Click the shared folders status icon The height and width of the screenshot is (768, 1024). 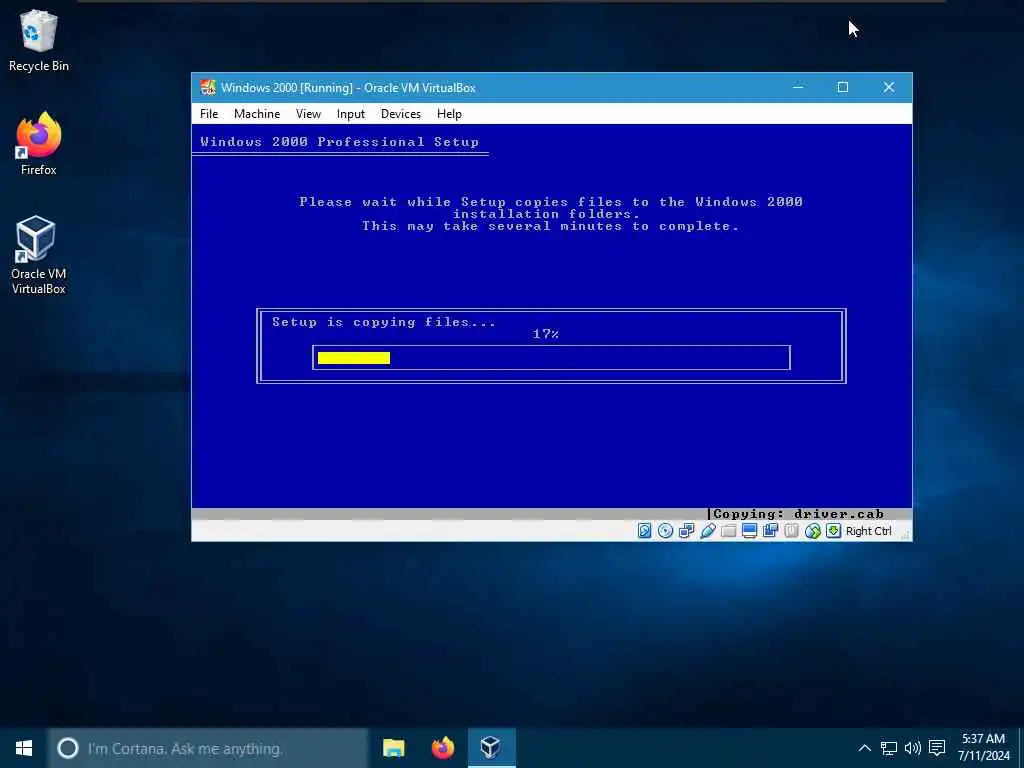[728, 531]
